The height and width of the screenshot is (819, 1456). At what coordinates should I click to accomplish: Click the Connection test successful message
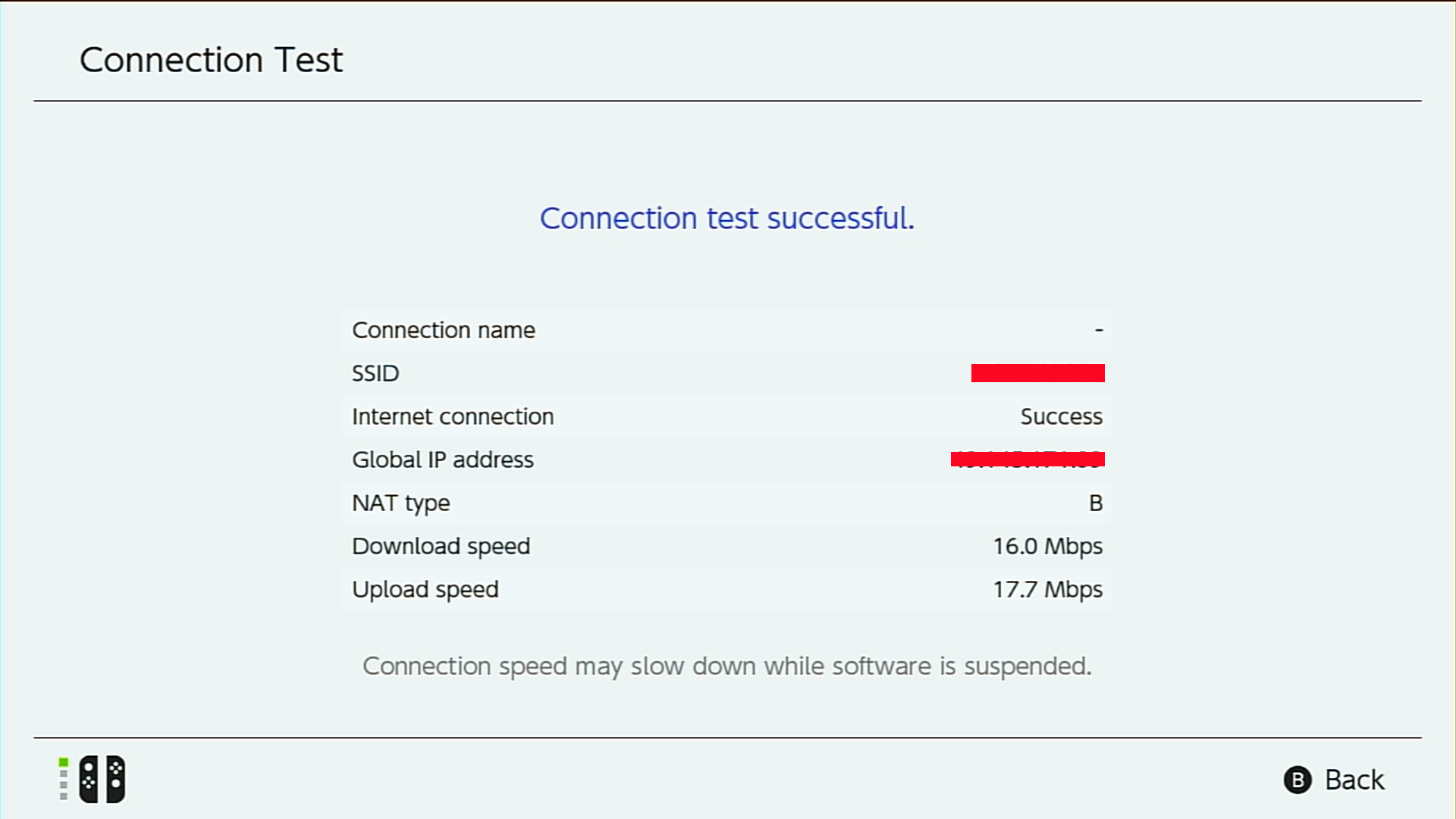726,218
